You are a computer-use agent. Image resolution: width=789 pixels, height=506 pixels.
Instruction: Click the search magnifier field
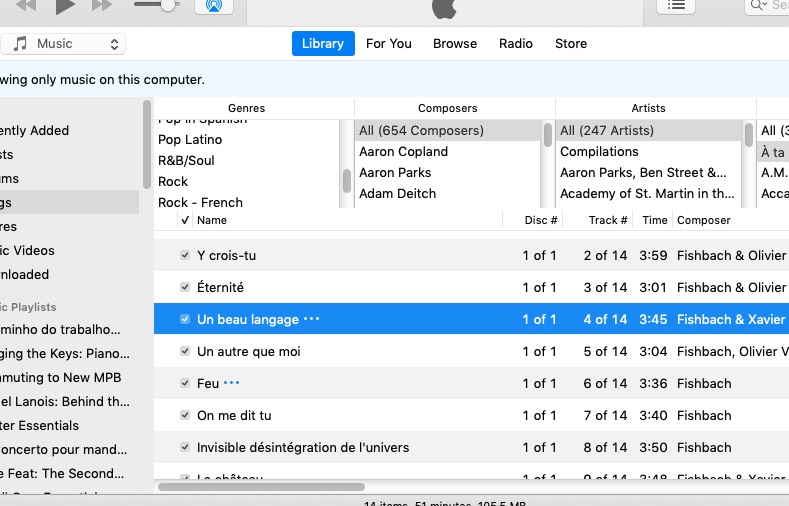pos(766,6)
